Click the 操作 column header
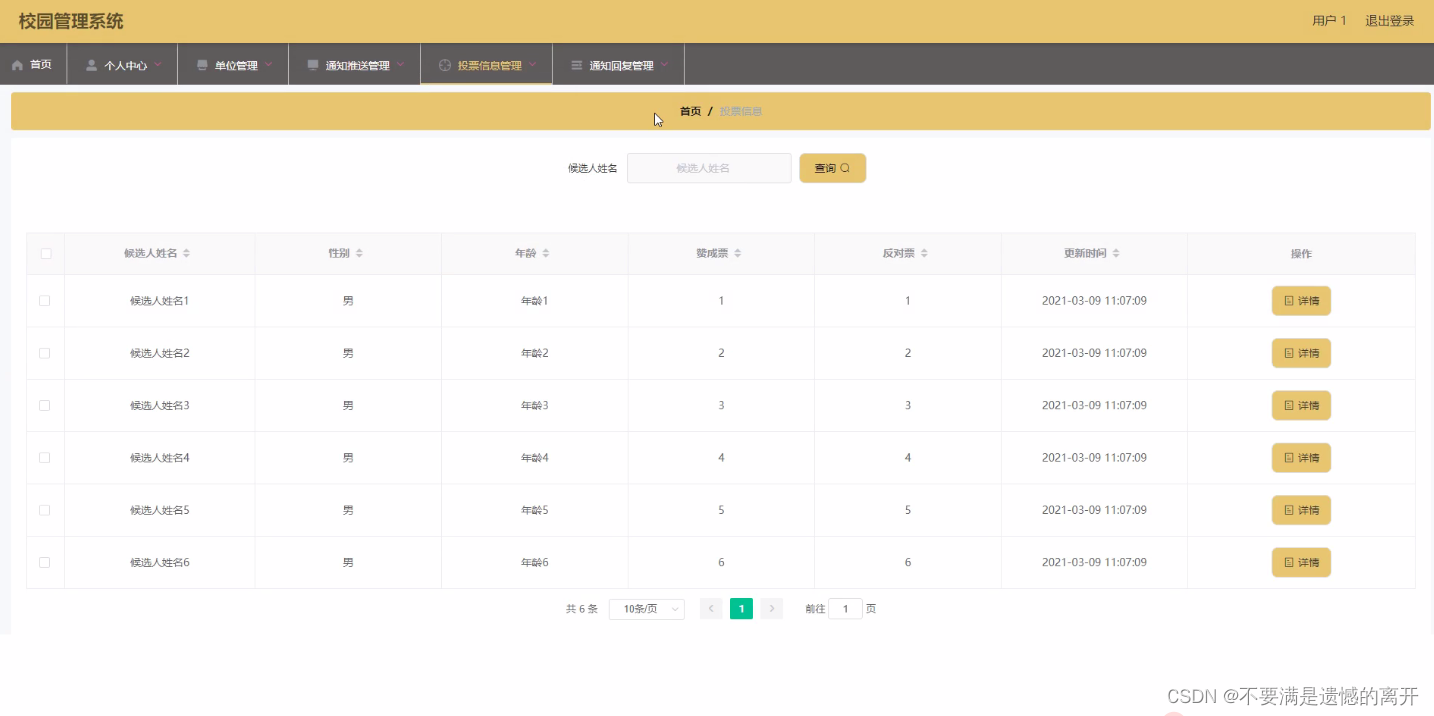Screen dimensions: 1434x716 point(1301,254)
